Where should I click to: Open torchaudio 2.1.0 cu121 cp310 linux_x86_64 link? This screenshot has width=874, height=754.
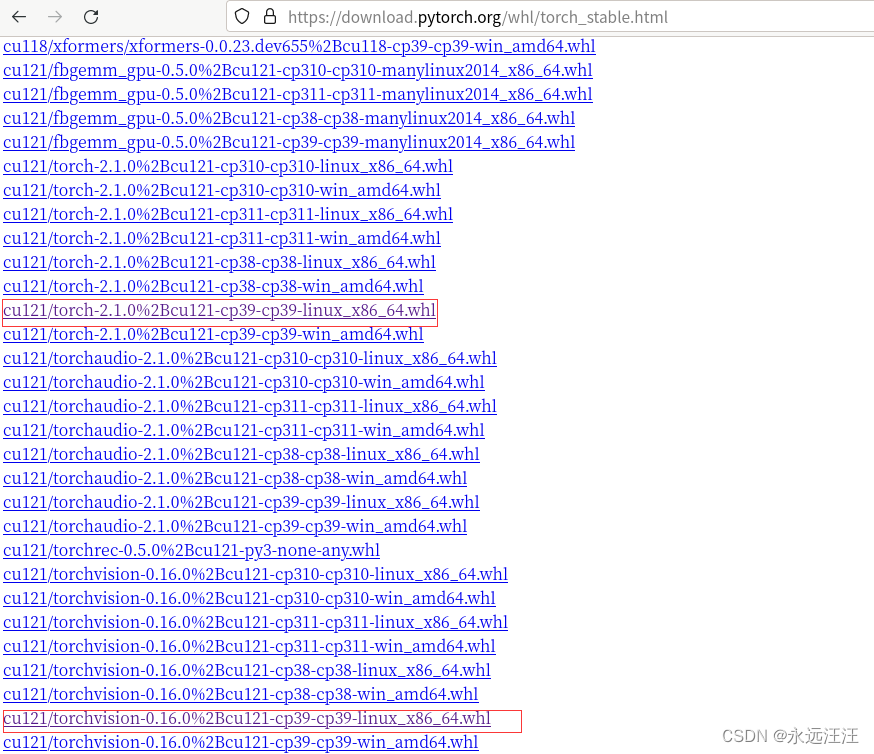[x=250, y=358]
